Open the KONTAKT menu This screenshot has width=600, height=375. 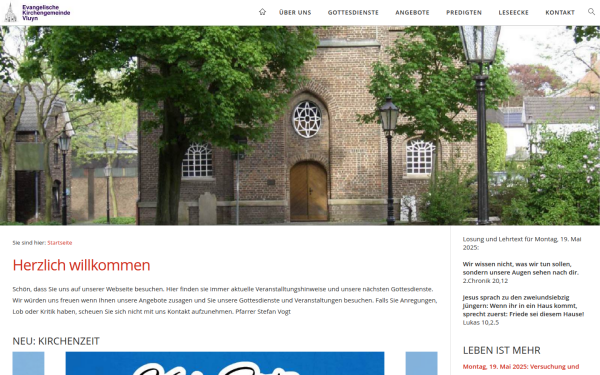click(x=560, y=13)
